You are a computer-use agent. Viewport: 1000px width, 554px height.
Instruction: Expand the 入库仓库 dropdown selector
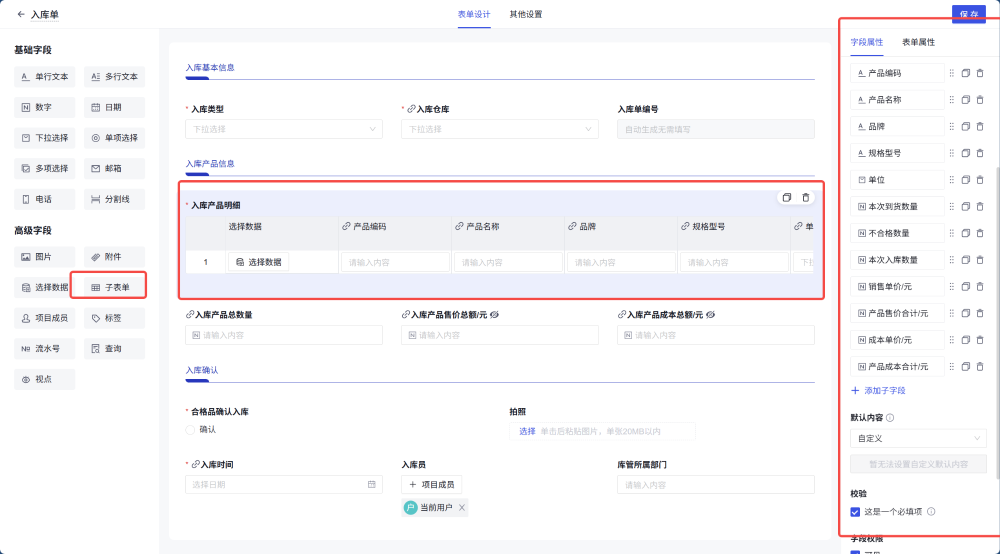[499, 129]
